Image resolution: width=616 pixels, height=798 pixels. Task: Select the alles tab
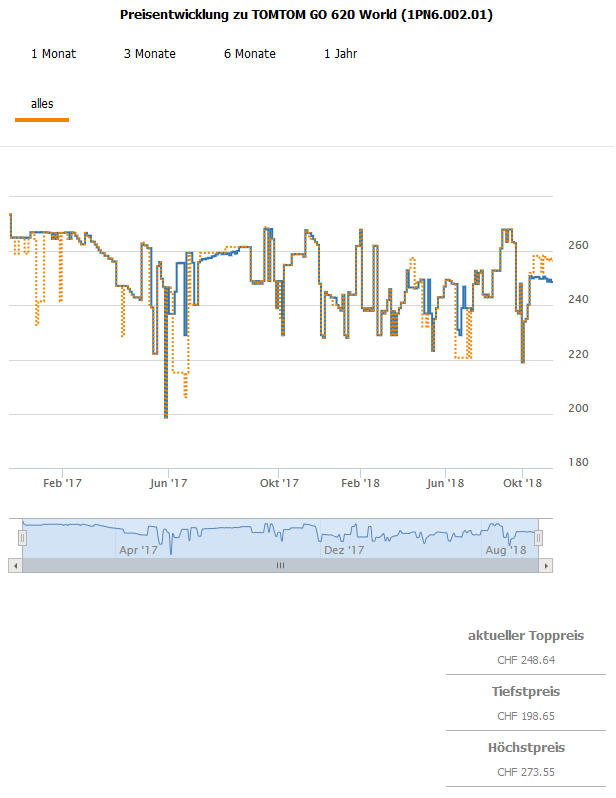[x=42, y=104]
